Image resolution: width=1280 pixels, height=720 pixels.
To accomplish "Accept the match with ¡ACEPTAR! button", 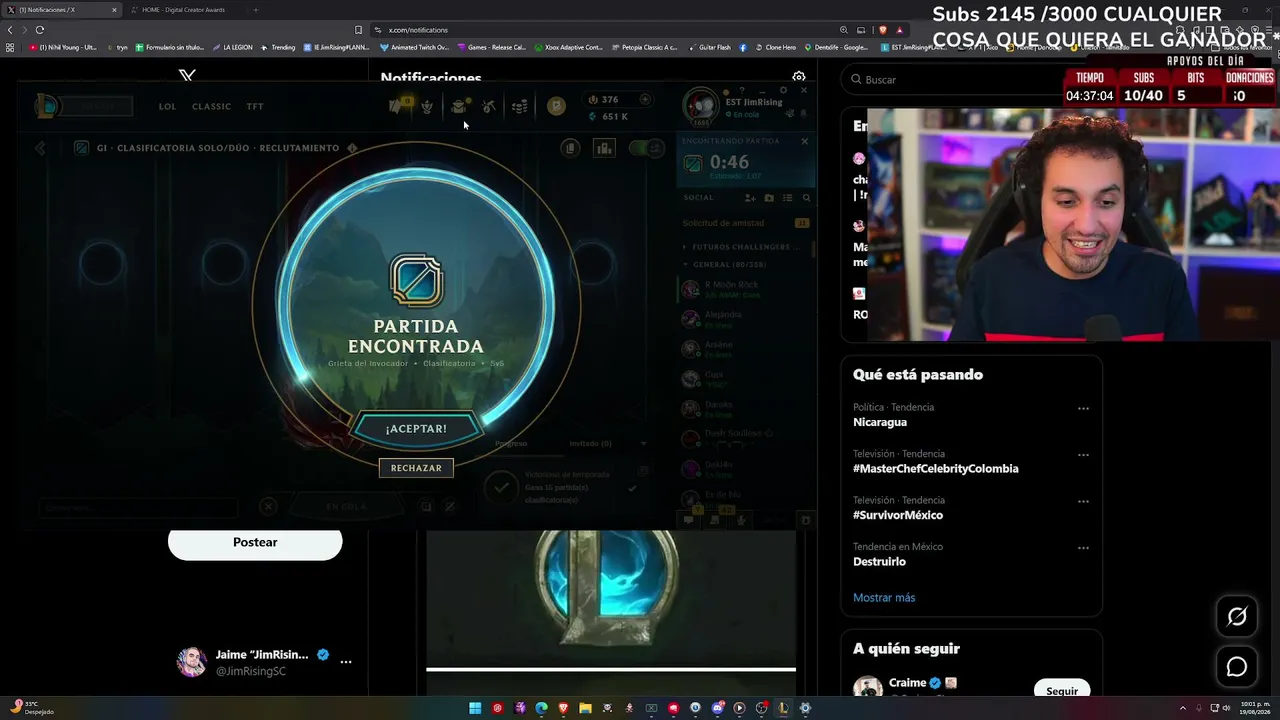I will tap(416, 428).
